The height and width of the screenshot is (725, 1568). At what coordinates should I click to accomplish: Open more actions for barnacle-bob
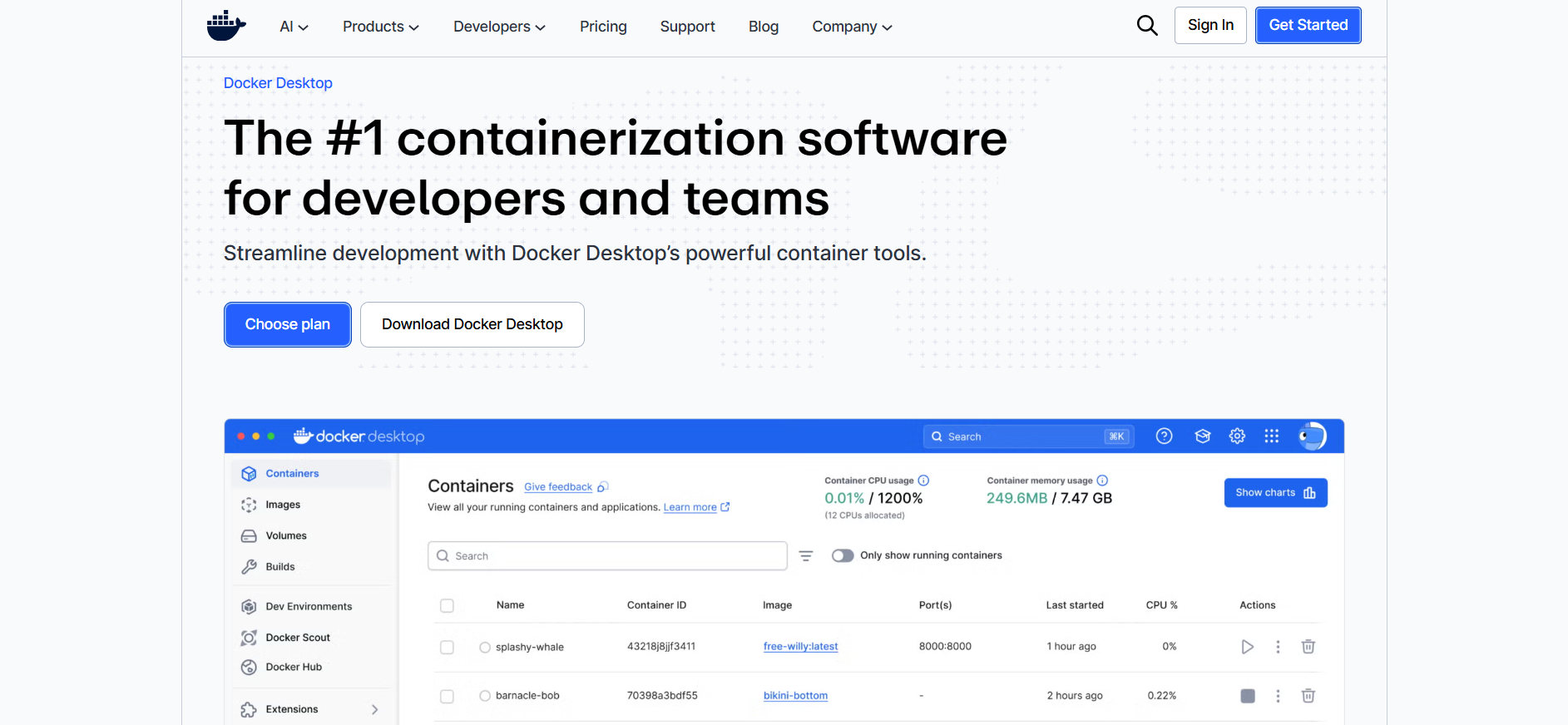click(1279, 696)
